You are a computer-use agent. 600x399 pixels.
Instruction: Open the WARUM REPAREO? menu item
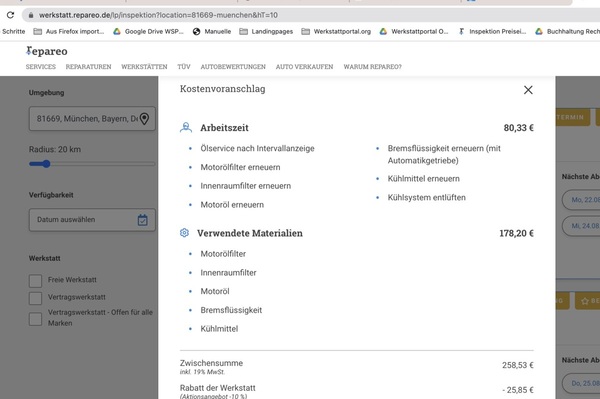pyautogui.click(x=372, y=67)
